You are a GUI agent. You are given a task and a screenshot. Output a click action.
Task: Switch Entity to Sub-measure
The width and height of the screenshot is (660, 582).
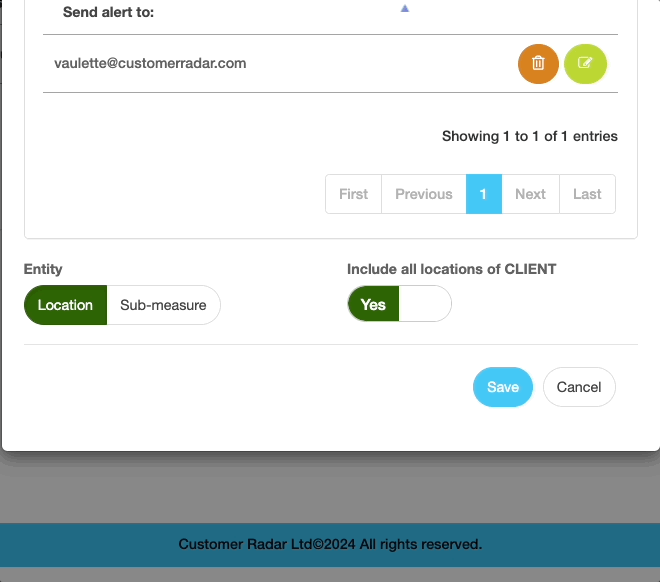click(163, 305)
